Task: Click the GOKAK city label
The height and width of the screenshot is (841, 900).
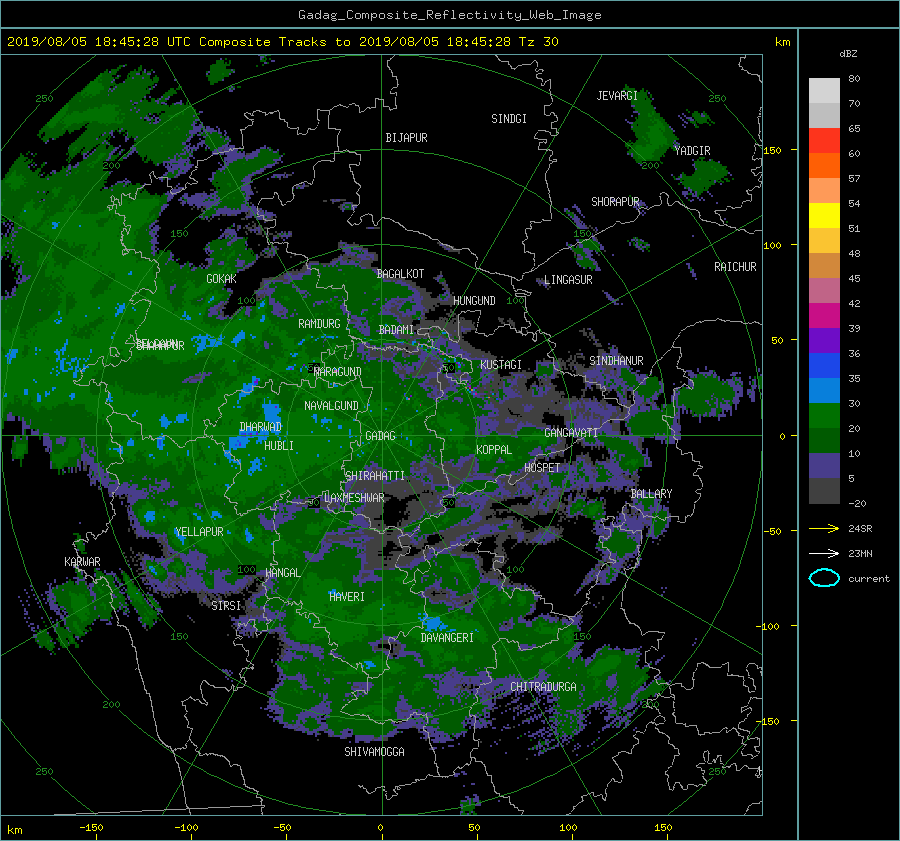Action: (x=222, y=279)
